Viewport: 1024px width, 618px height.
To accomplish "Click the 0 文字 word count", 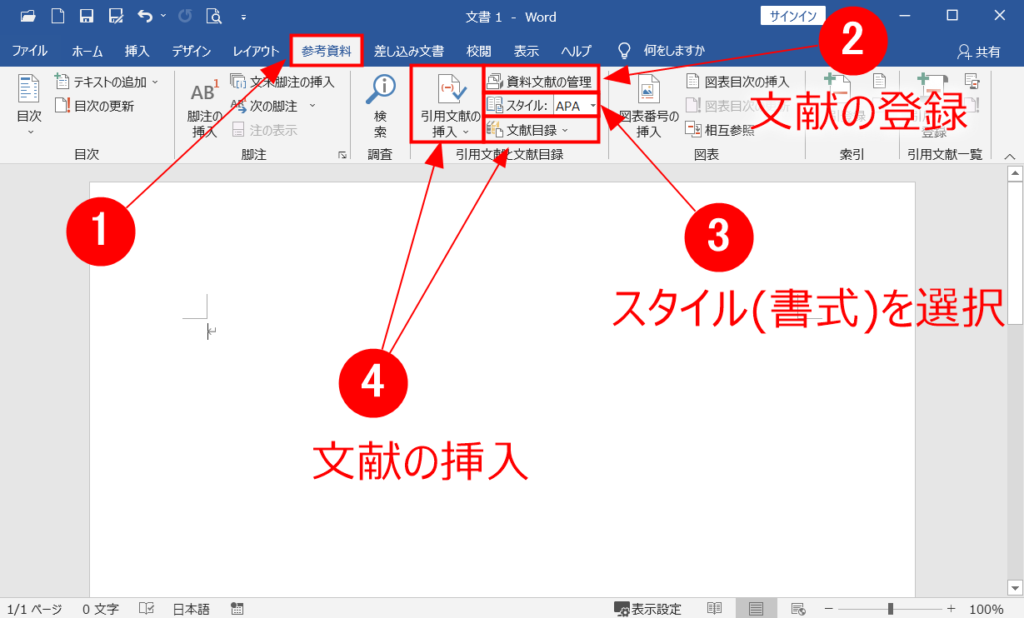I will (100, 609).
